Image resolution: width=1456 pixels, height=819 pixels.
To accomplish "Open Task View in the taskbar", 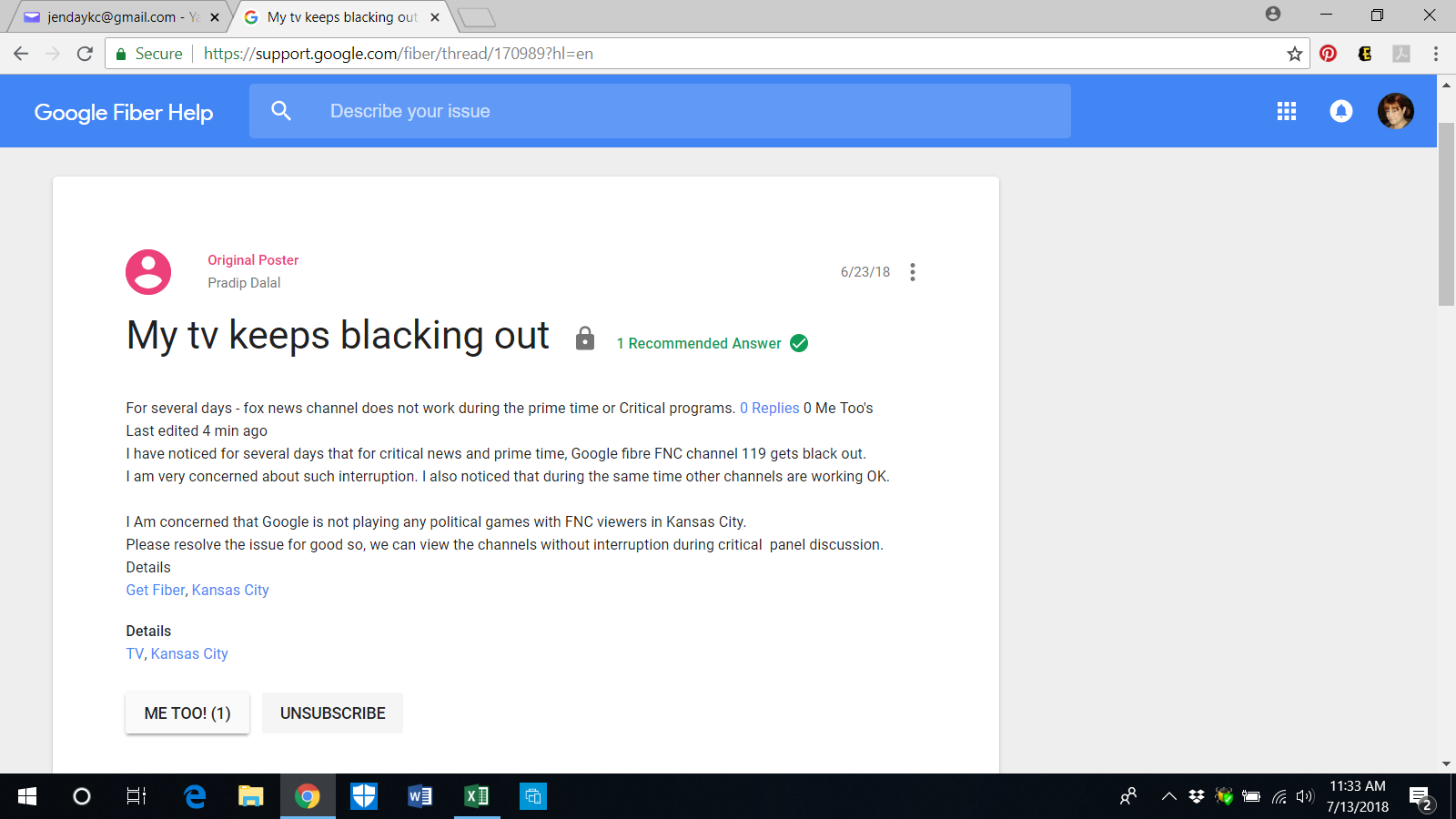I will 136,796.
